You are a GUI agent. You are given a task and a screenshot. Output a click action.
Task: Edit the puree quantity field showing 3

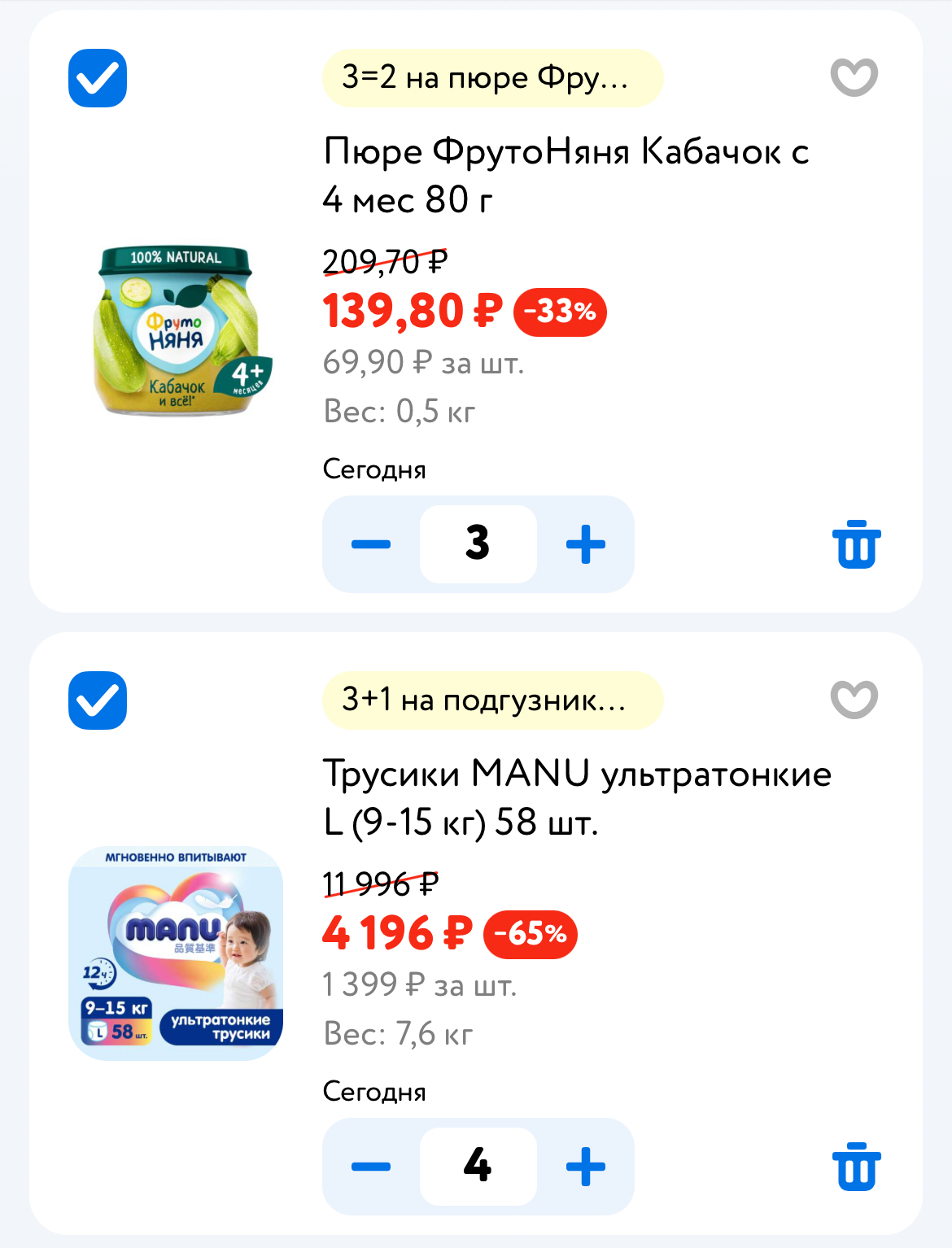[478, 544]
